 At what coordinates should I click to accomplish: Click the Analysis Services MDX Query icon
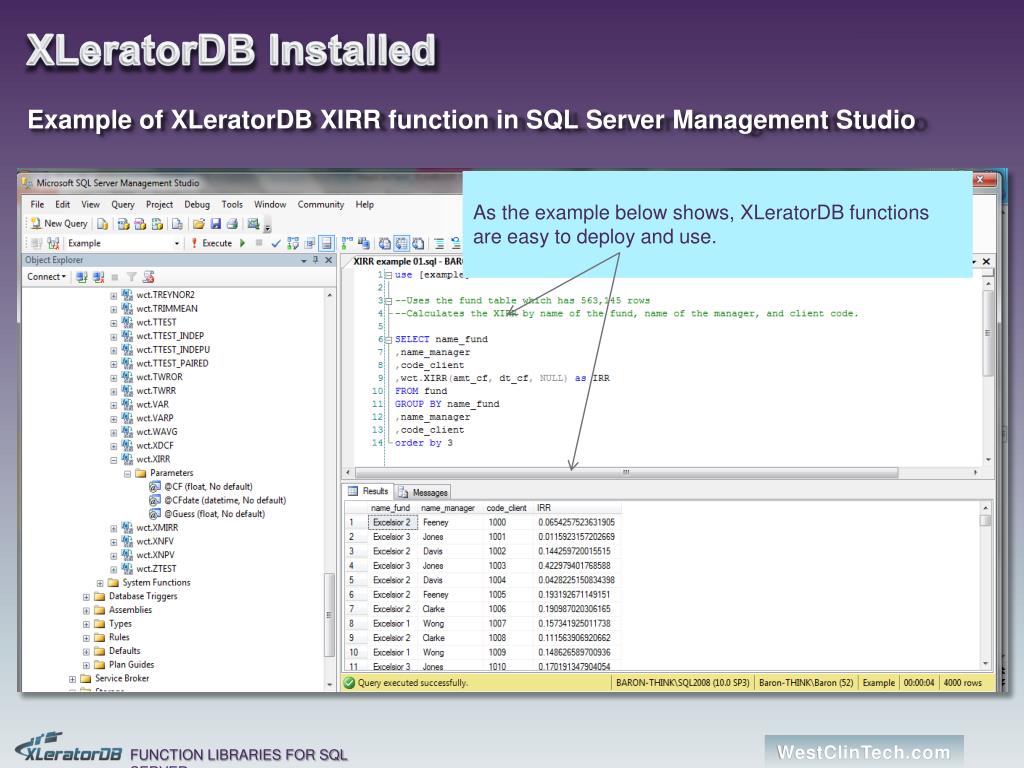[x=123, y=224]
